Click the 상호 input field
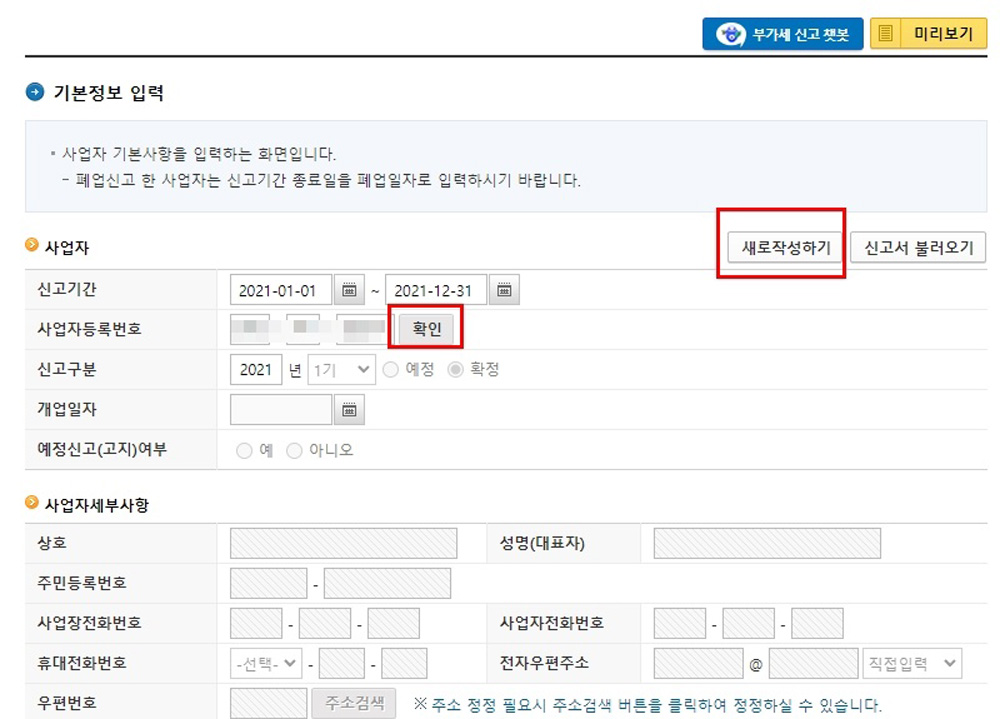Image resolution: width=1000 pixels, height=719 pixels. 343,544
